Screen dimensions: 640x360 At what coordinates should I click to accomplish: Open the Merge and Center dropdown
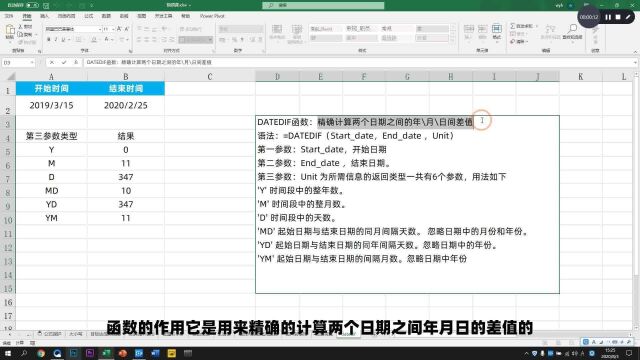[210, 40]
